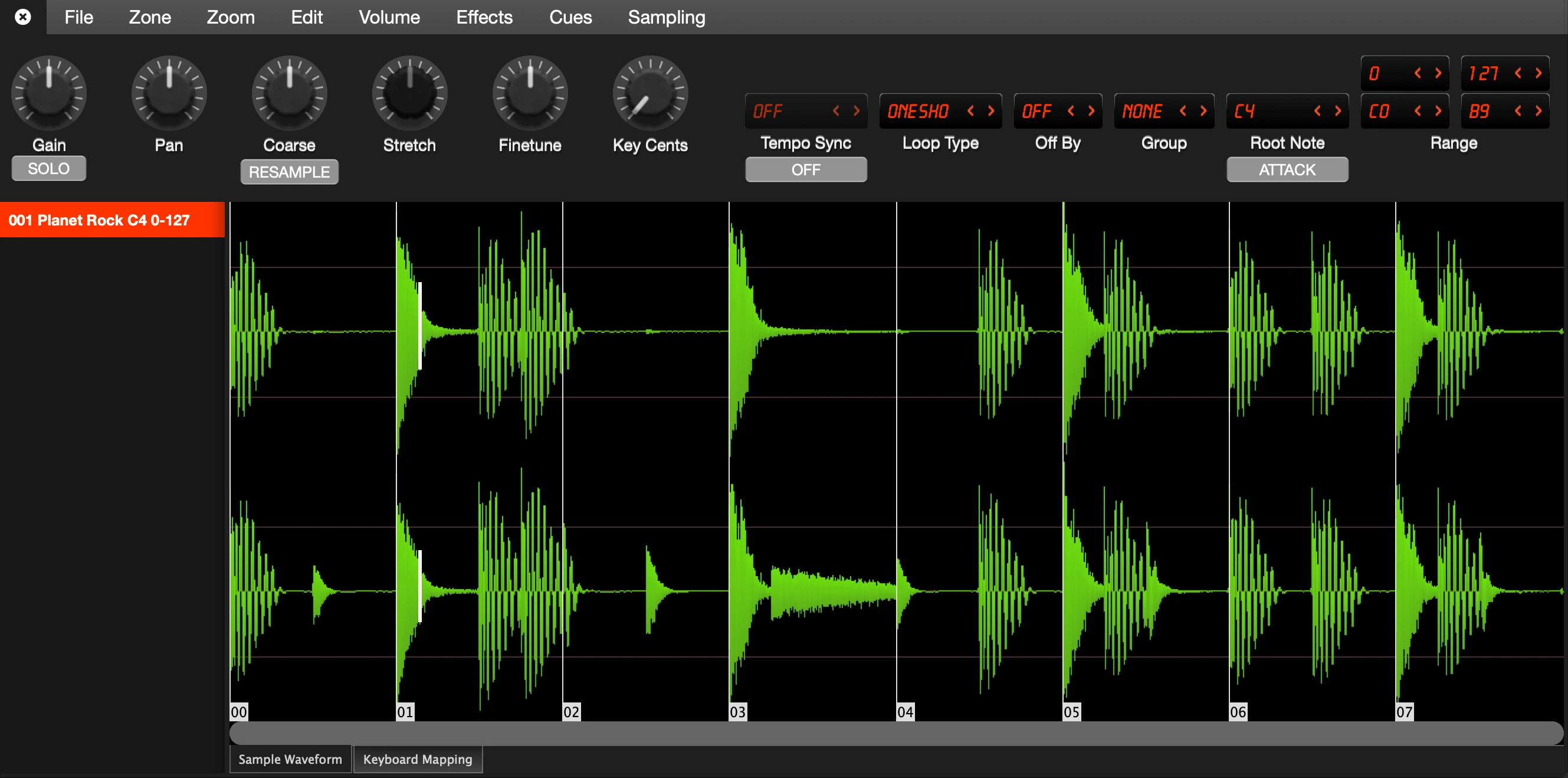Click the Coarse tuning knob

pyautogui.click(x=289, y=93)
